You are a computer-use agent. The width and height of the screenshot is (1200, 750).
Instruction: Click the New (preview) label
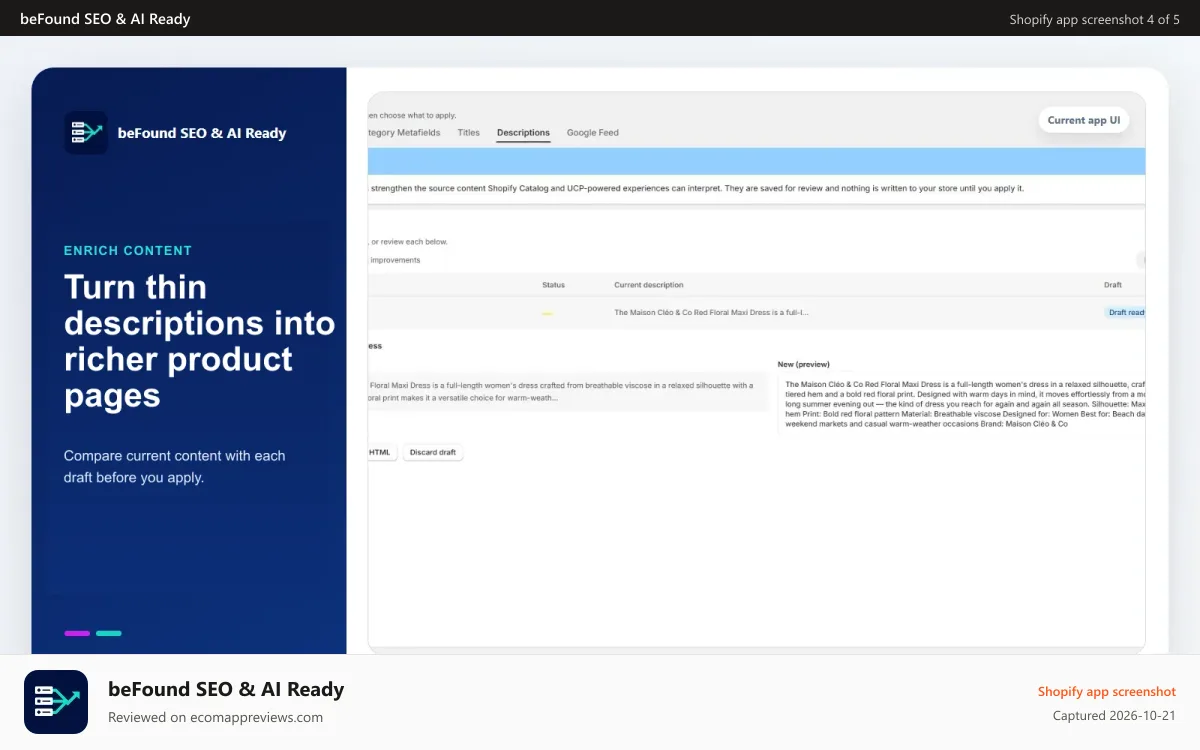pos(804,364)
